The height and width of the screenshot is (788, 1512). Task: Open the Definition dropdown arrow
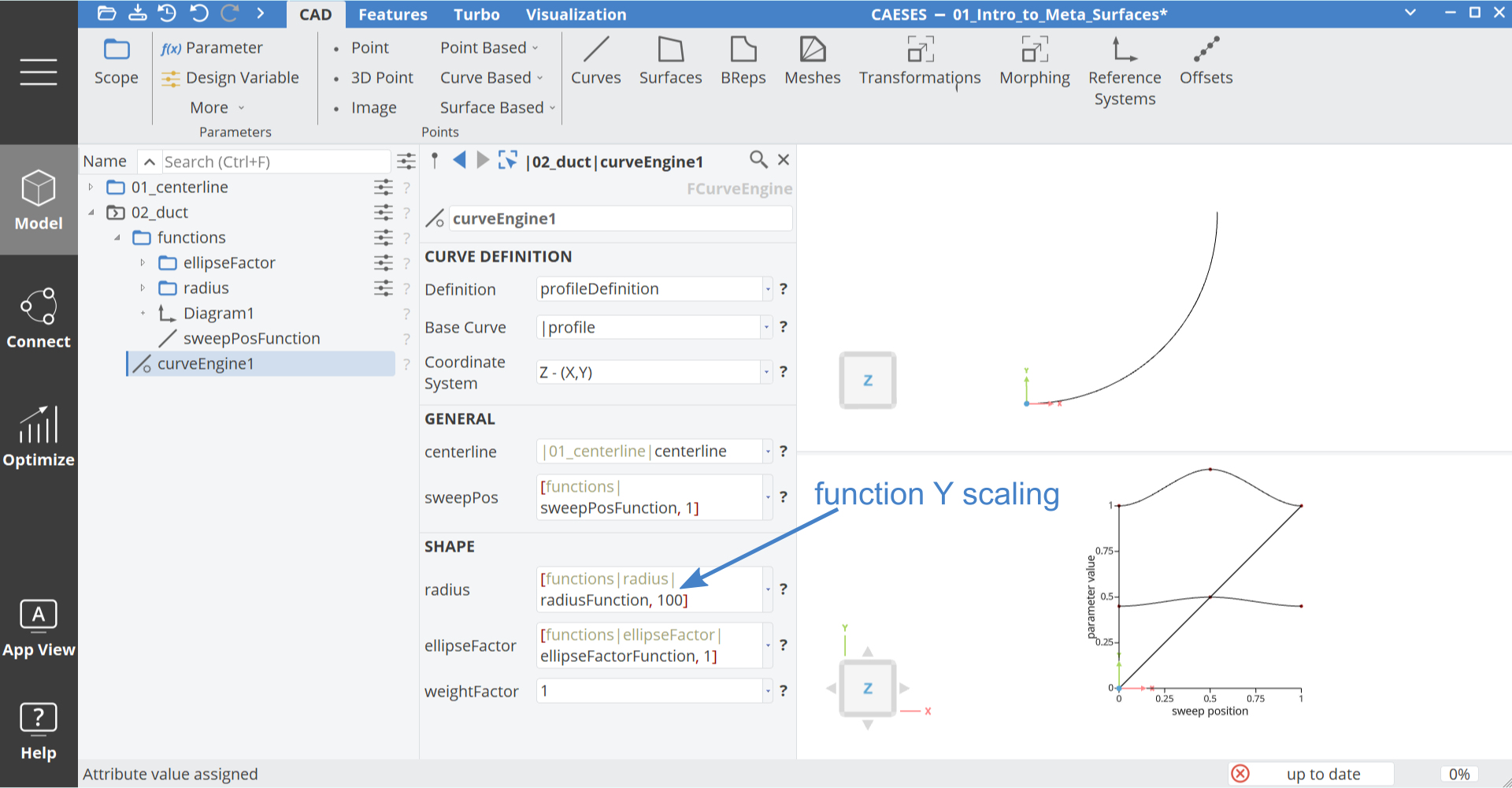(767, 289)
